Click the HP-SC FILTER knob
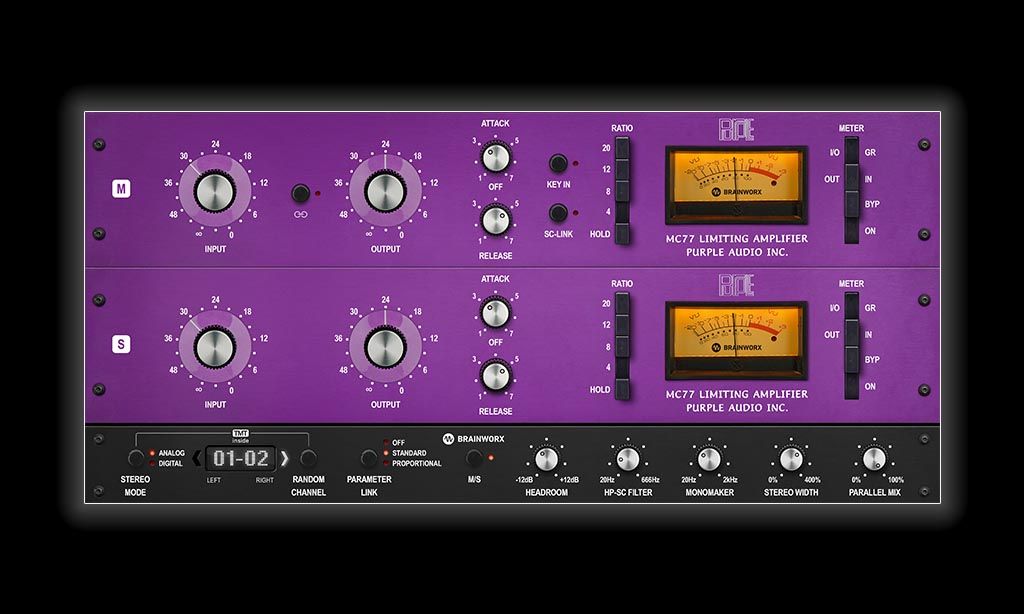 point(628,459)
